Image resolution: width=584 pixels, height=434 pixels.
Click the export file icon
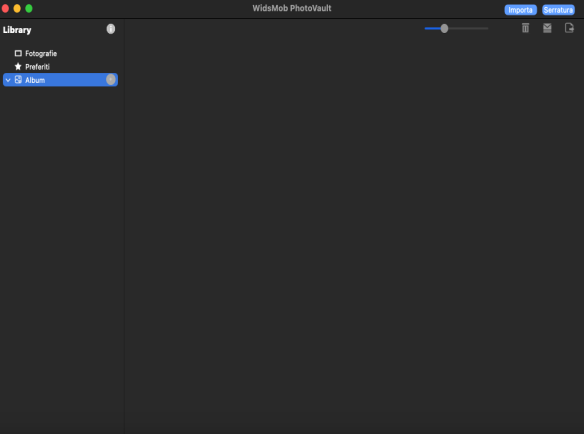tap(569, 28)
